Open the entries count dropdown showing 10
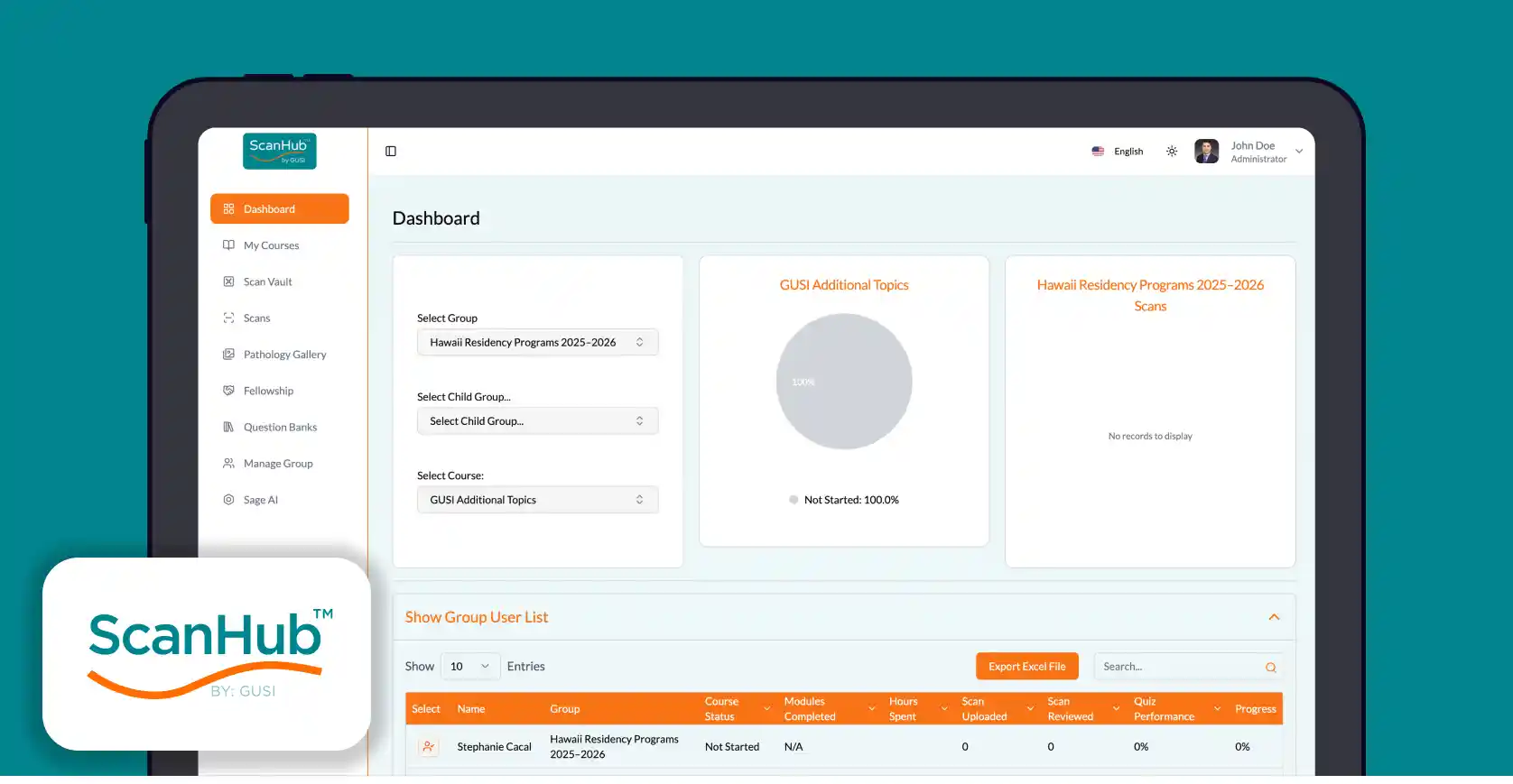Screen dimensions: 1513x784 click(x=470, y=667)
